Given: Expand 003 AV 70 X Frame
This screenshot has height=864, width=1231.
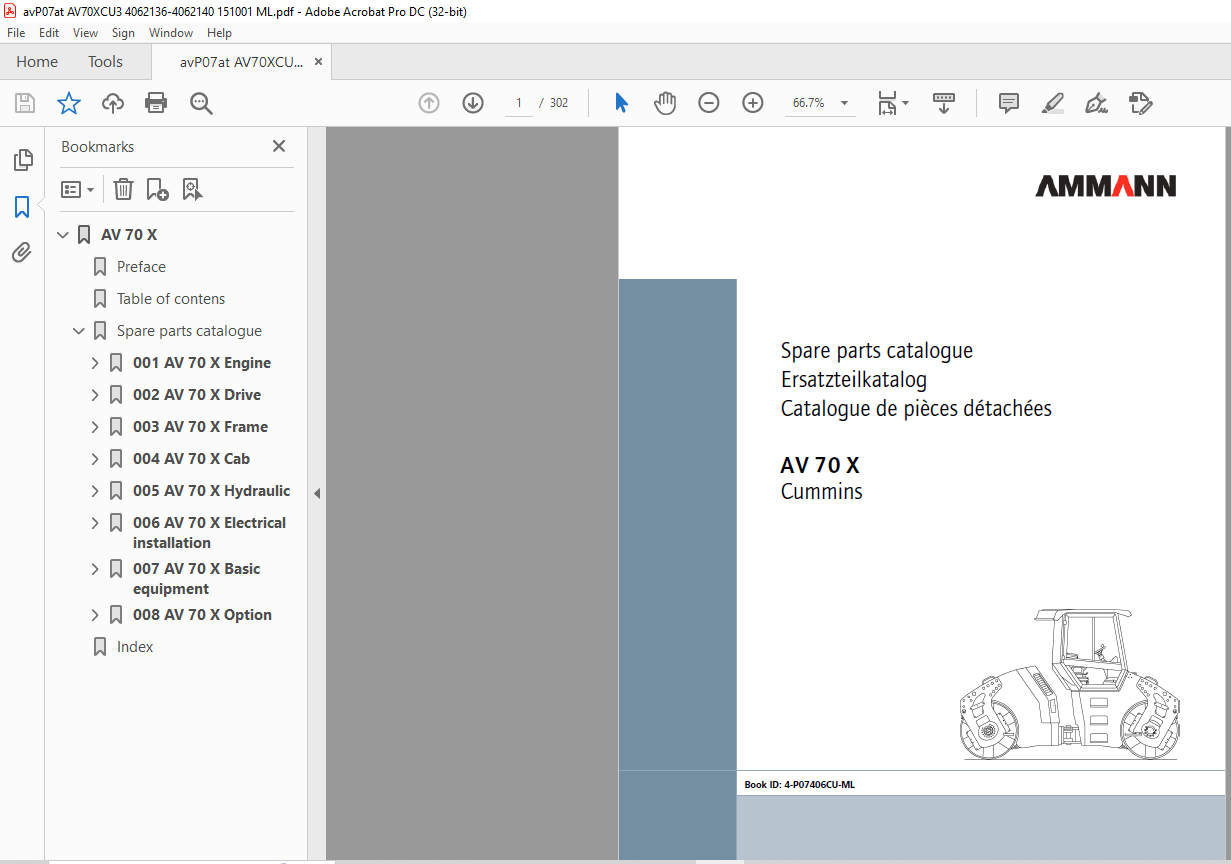Looking at the screenshot, I should [x=95, y=427].
